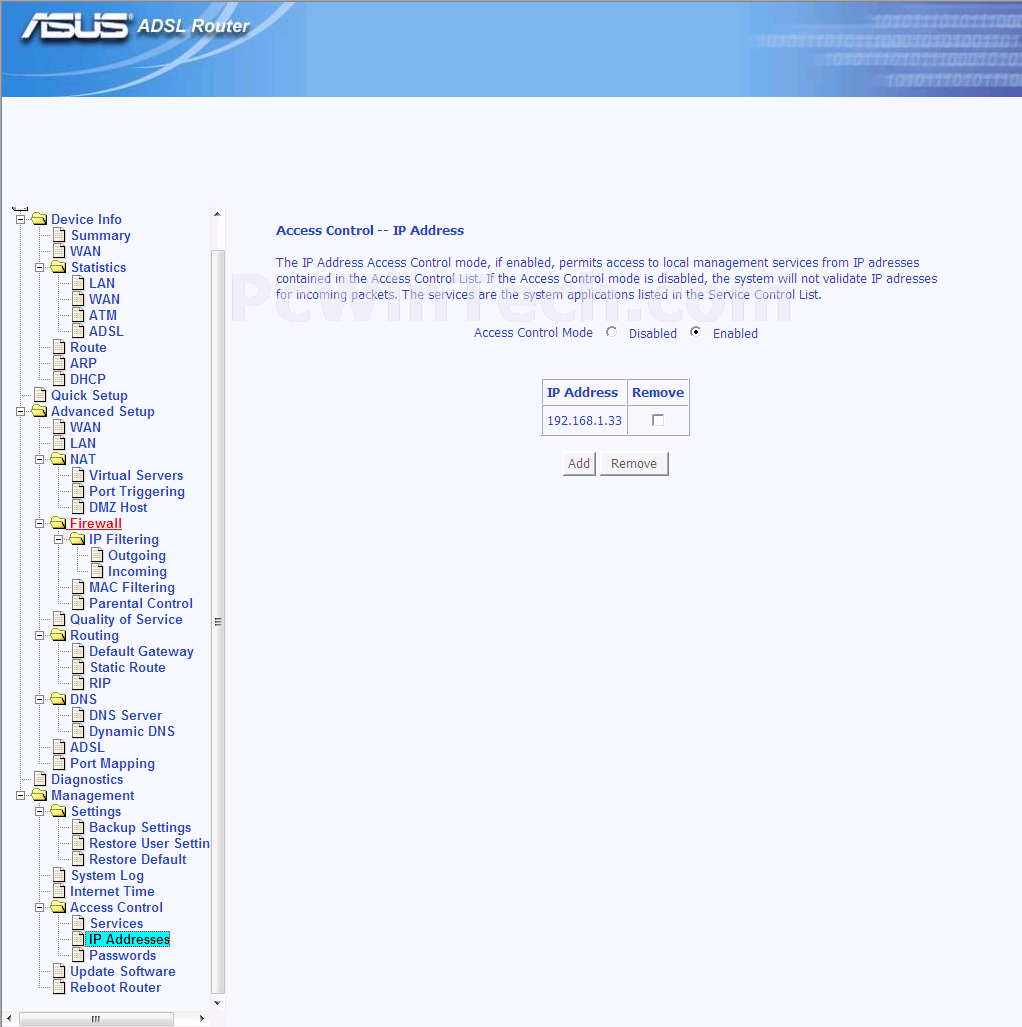Viewport: 1022px width, 1027px height.
Task: Collapse the IP Filtering tree node
Action: click(x=58, y=539)
